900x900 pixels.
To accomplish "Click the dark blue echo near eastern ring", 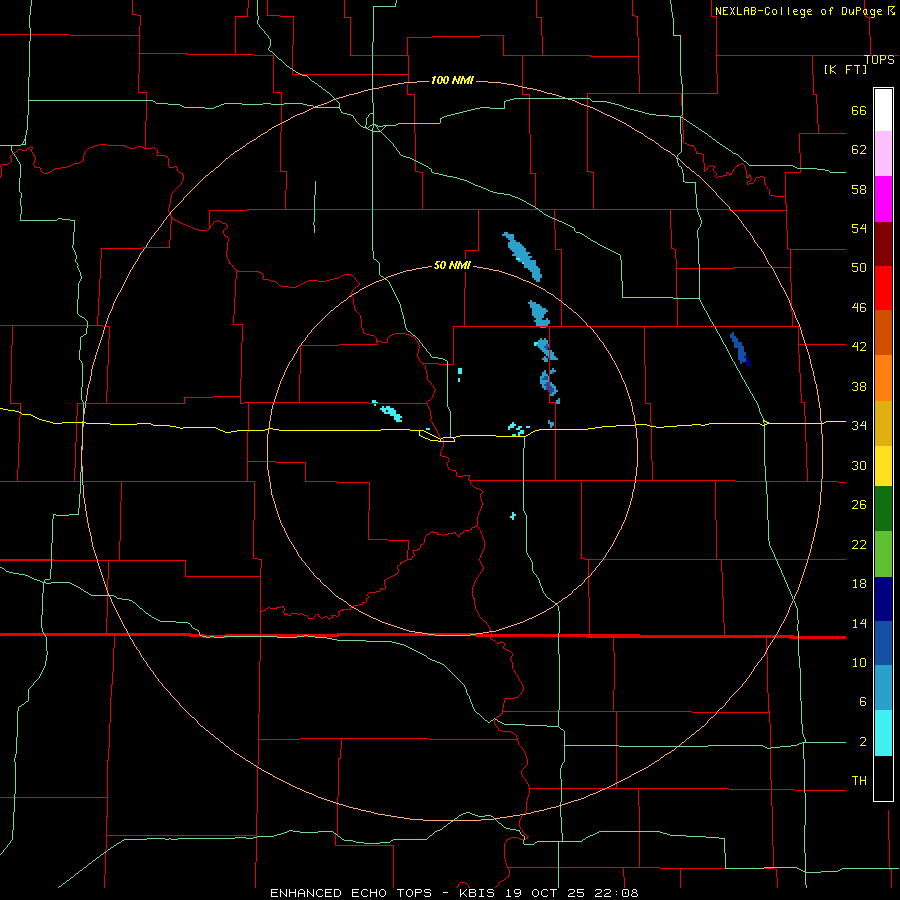I will click(x=740, y=349).
